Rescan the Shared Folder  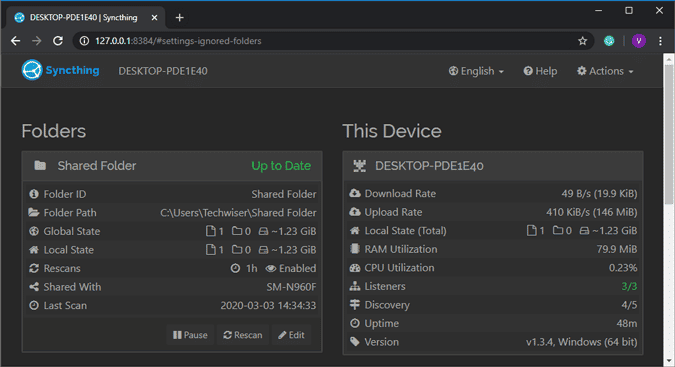(x=243, y=335)
